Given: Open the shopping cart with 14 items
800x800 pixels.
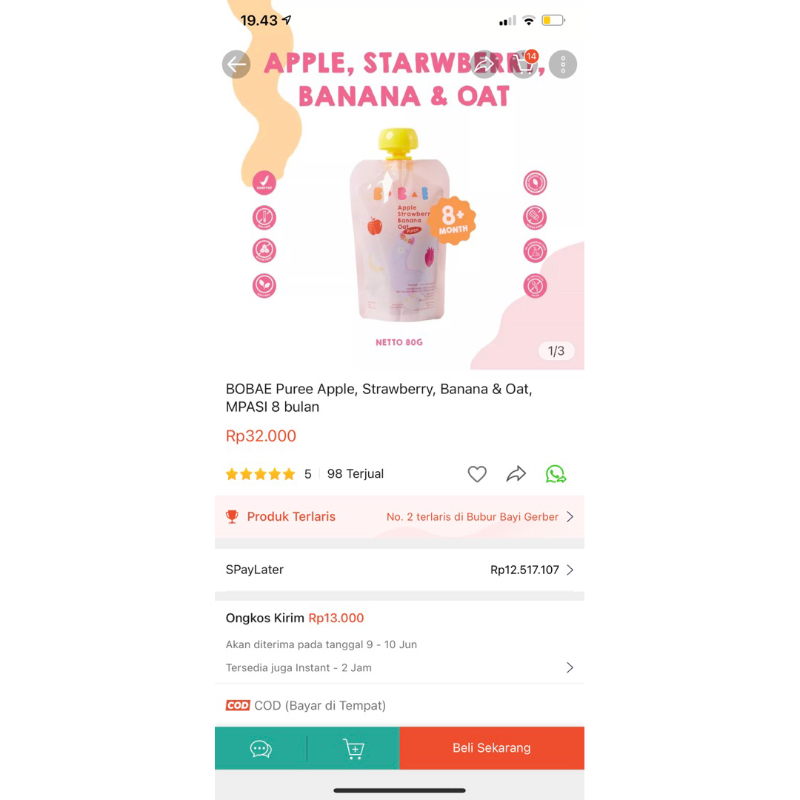Looking at the screenshot, I should click(x=523, y=64).
